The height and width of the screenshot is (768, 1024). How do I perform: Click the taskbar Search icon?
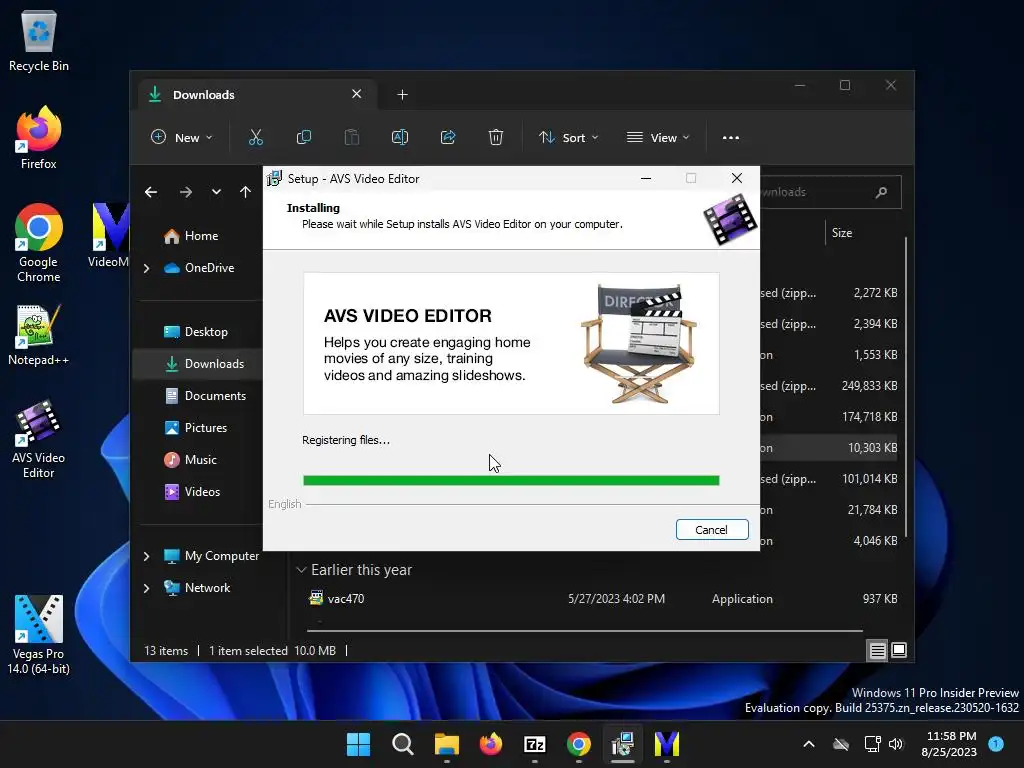click(x=402, y=744)
